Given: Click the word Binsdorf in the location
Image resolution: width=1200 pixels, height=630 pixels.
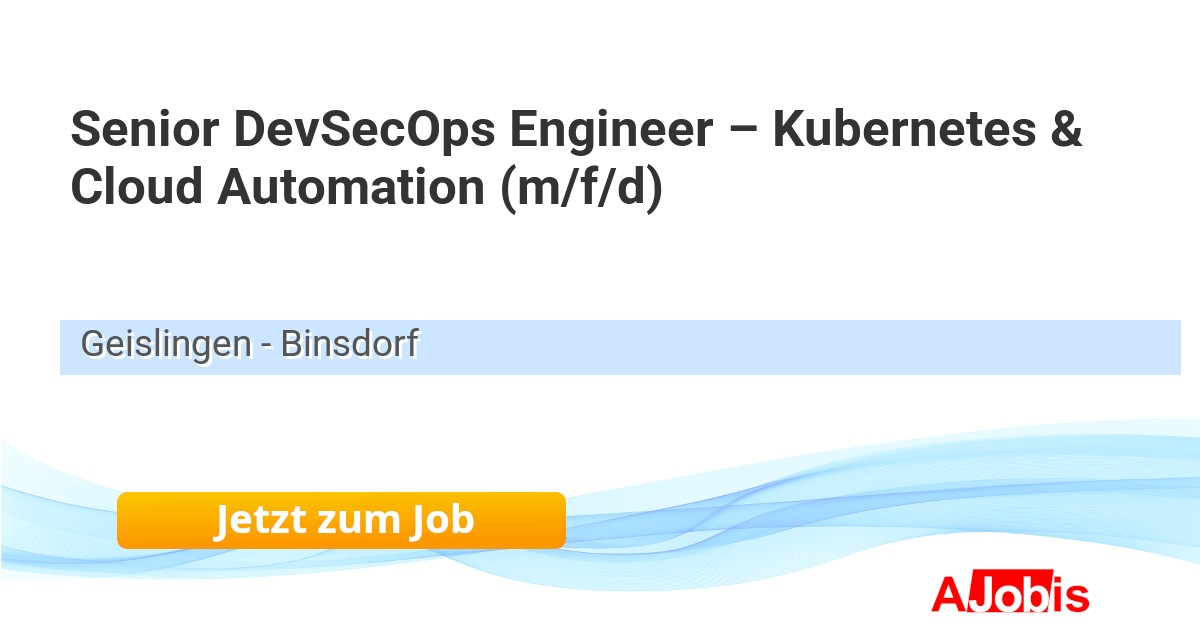Looking at the screenshot, I should [x=349, y=345].
